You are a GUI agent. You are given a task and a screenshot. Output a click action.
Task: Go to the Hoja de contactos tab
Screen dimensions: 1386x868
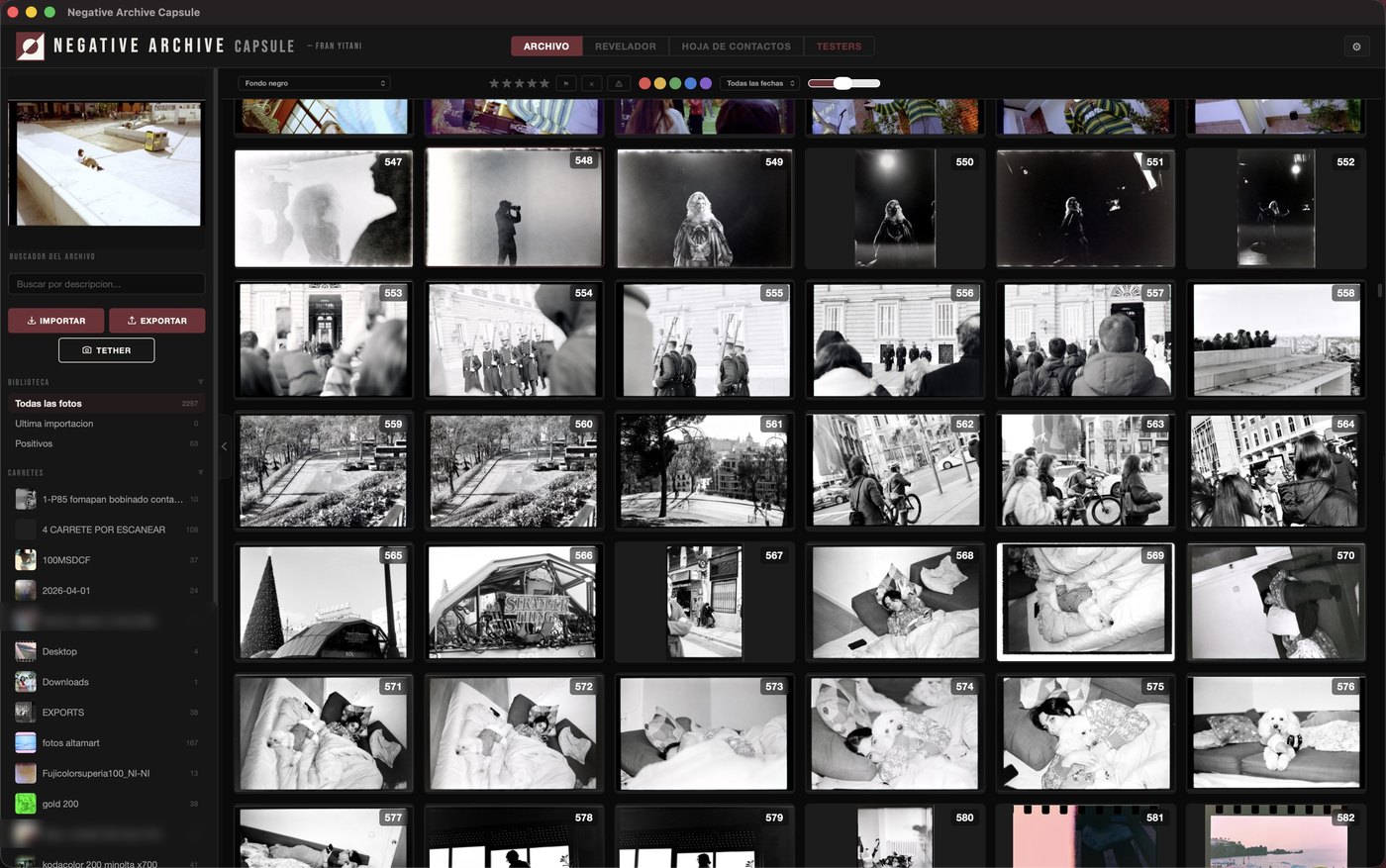pos(737,47)
